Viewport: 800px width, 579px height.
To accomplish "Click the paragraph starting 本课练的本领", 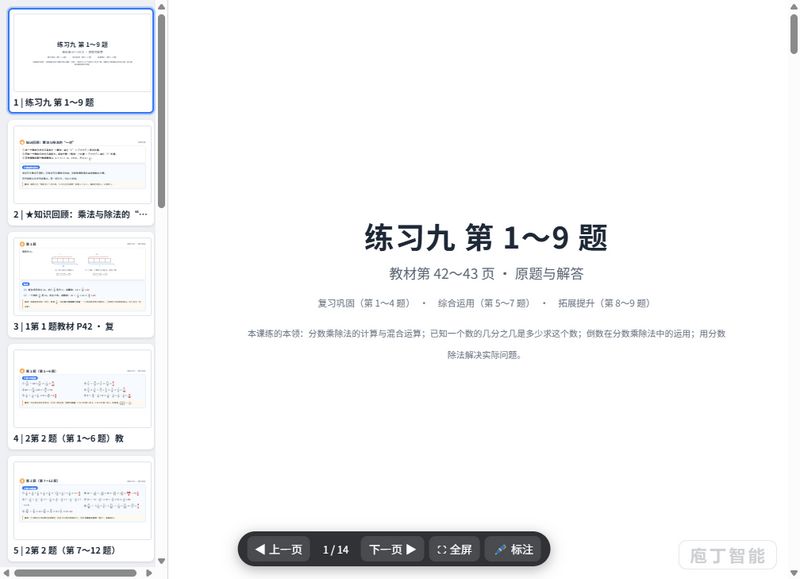I will tap(486, 344).
